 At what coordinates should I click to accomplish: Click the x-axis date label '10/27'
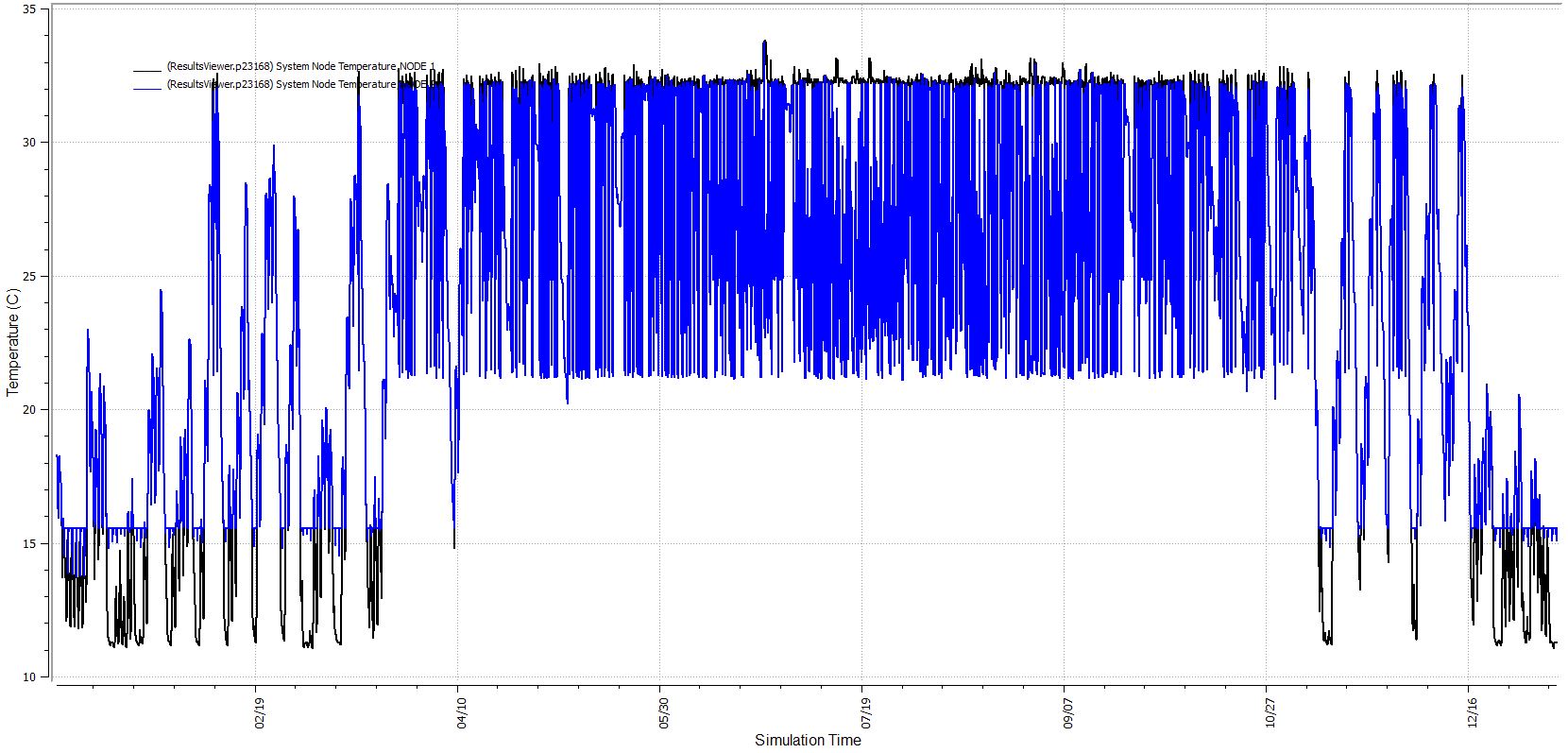tap(1270, 714)
